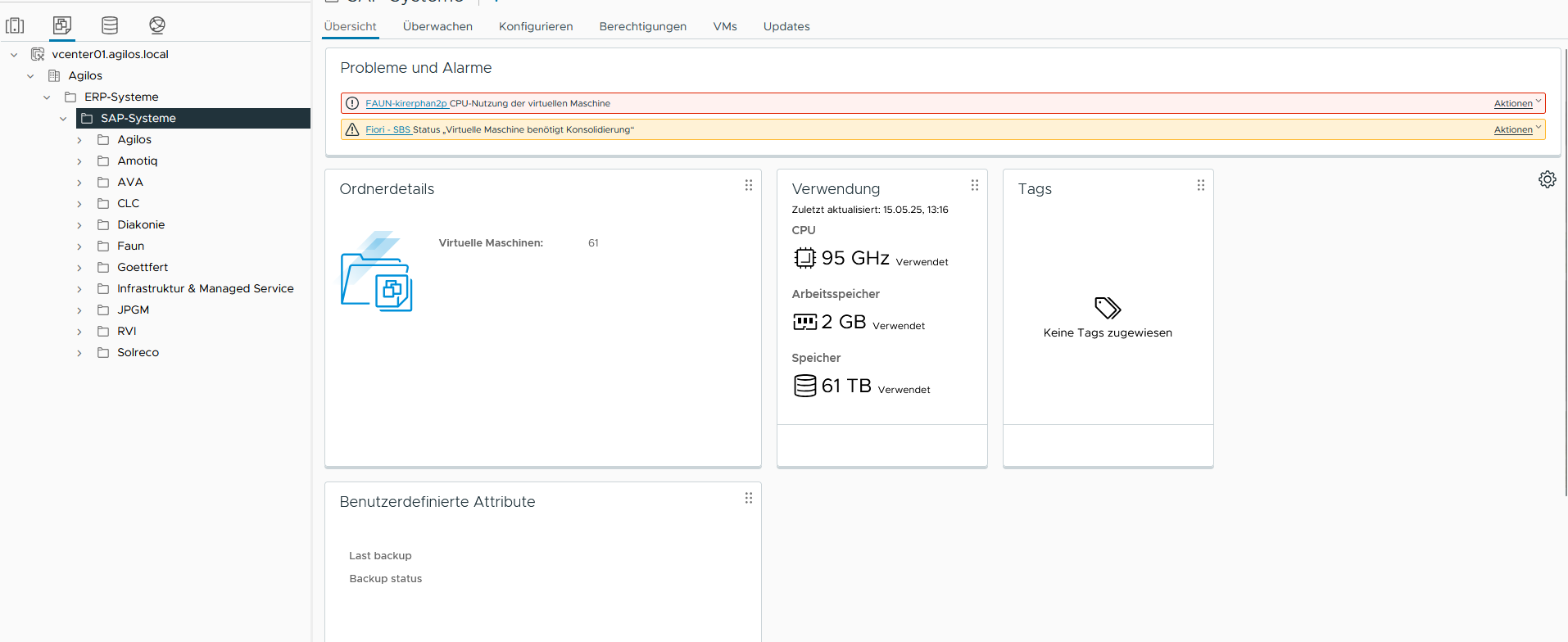Expand the Goettfert folder
The width and height of the screenshot is (1568, 642).
(79, 268)
